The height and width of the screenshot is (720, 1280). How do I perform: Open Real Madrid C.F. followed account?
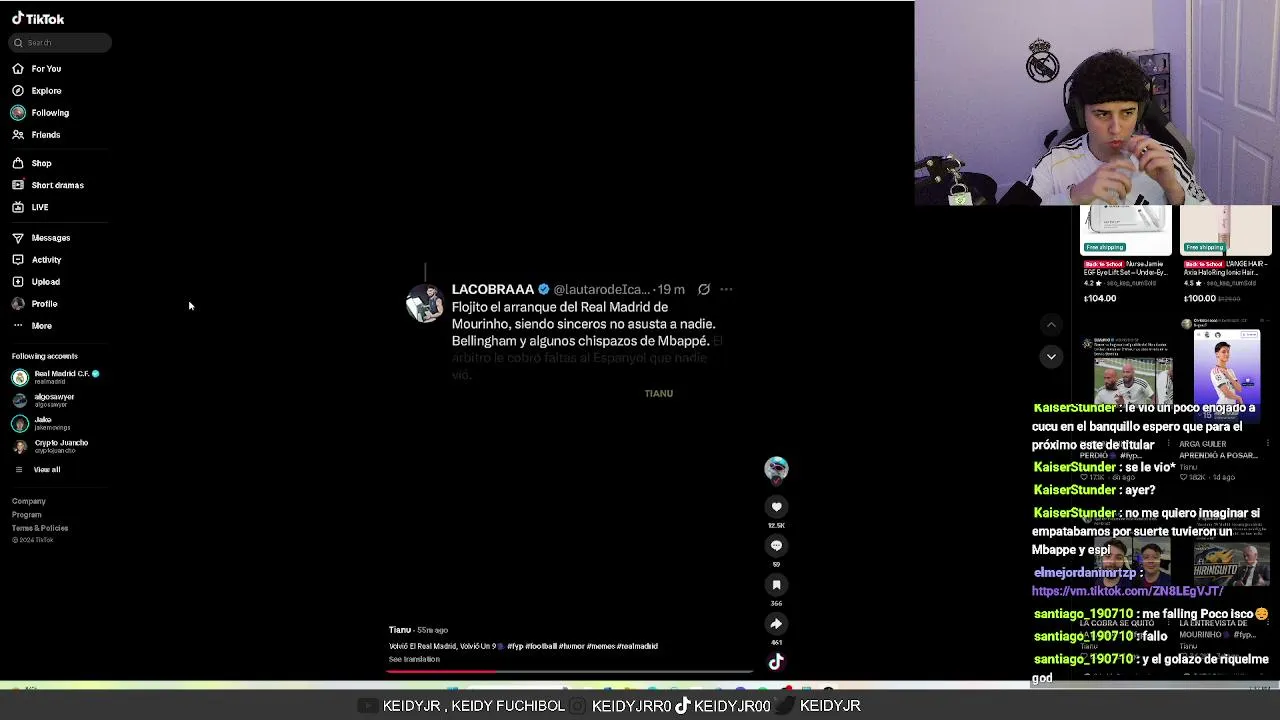56,377
